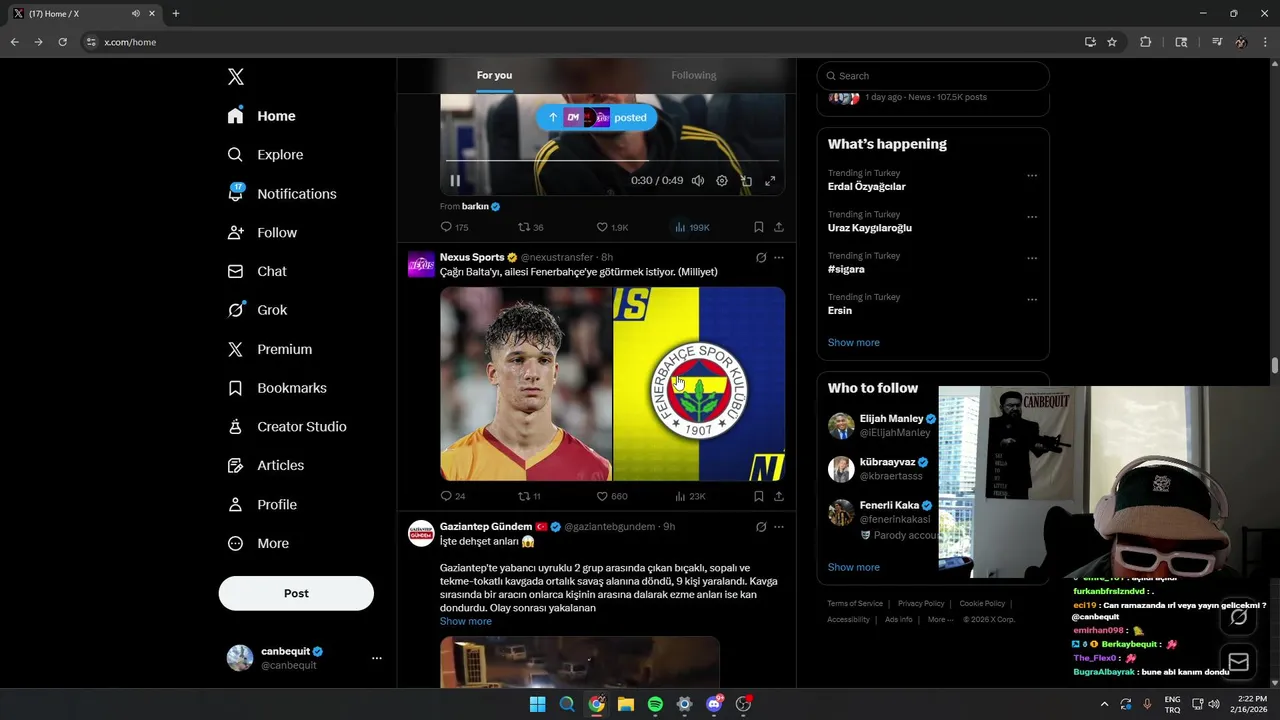Open Spotify from the taskbar
The width and height of the screenshot is (1280, 720).
click(x=655, y=704)
